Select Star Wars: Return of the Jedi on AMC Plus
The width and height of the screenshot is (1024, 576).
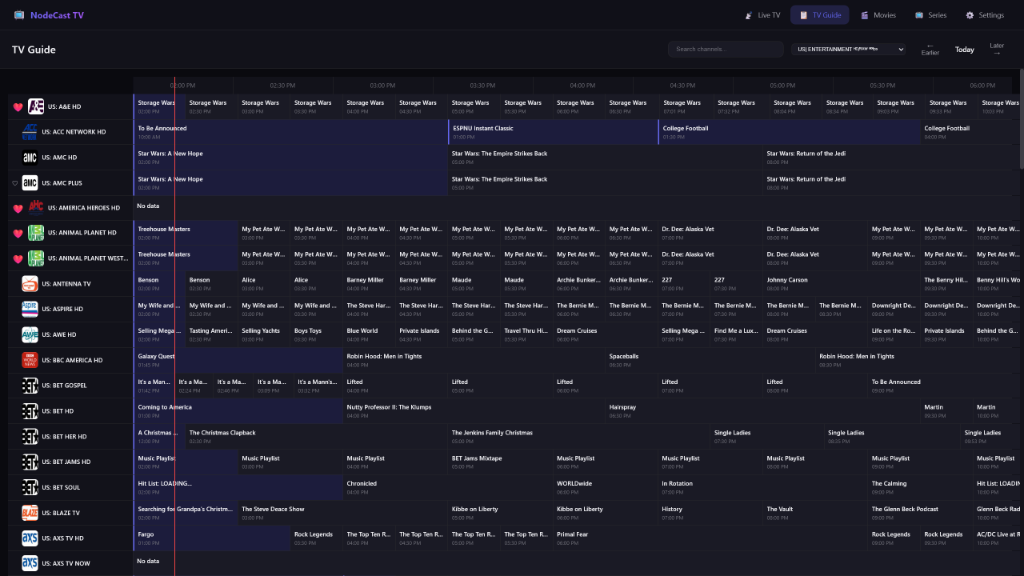(x=893, y=183)
